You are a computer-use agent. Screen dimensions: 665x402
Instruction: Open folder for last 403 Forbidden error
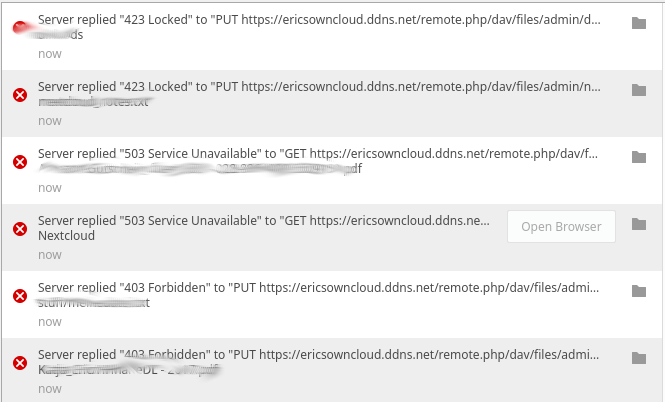639,358
